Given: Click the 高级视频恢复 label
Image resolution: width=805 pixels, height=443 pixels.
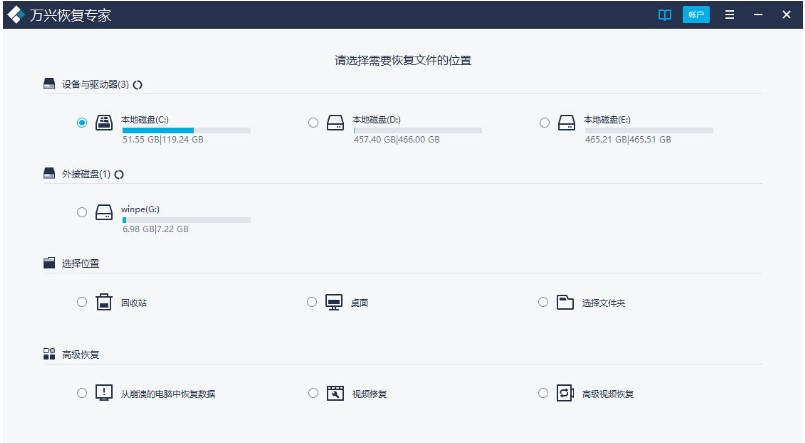Looking at the screenshot, I should [x=607, y=394].
